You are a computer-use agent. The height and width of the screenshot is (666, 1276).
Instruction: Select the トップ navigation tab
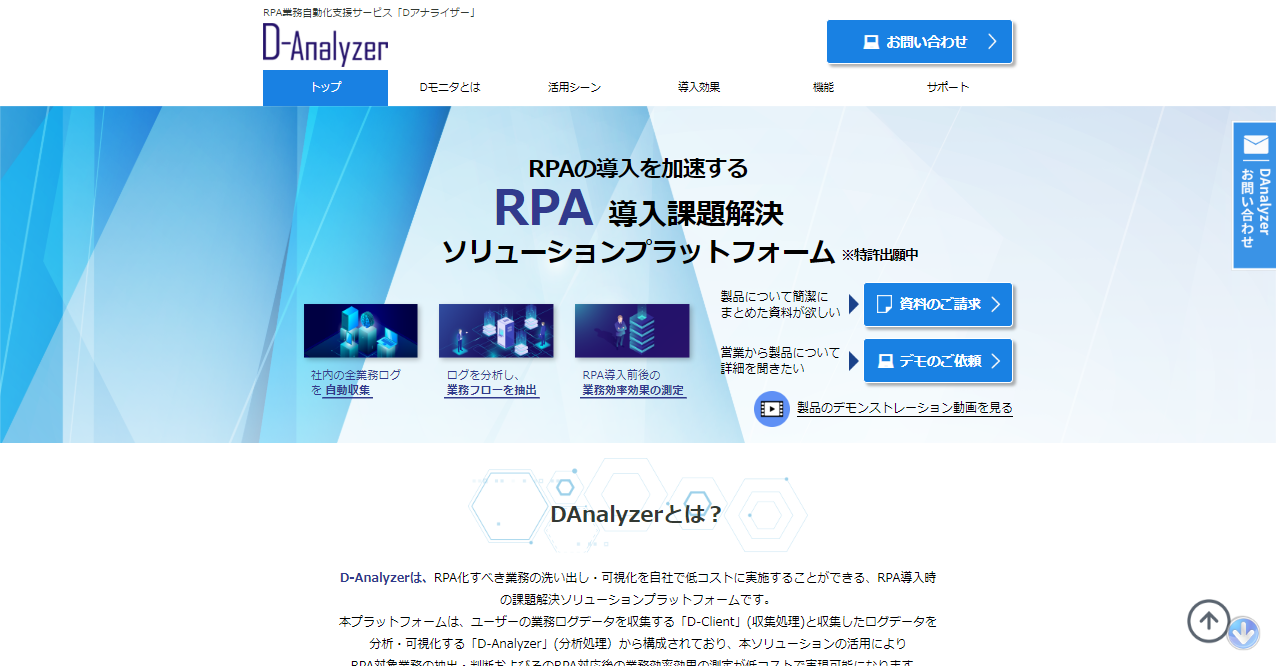pos(325,88)
